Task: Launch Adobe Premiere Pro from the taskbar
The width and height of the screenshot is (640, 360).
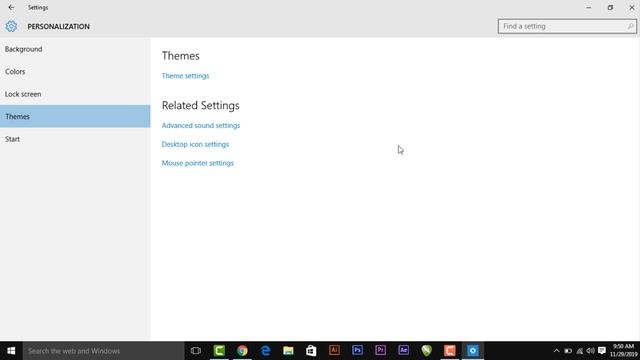Action: pos(380,350)
